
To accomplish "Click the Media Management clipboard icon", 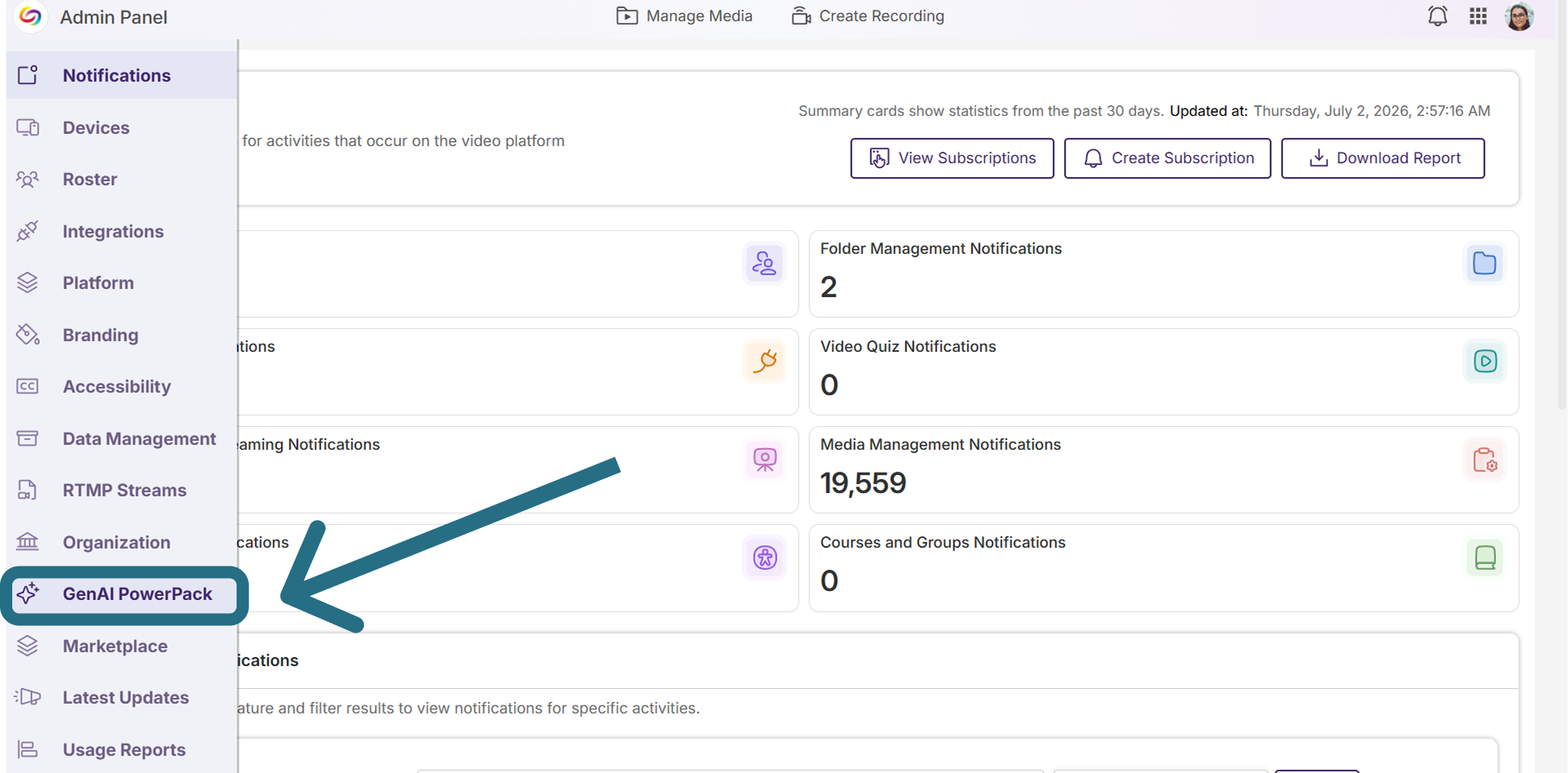I will tap(1485, 460).
